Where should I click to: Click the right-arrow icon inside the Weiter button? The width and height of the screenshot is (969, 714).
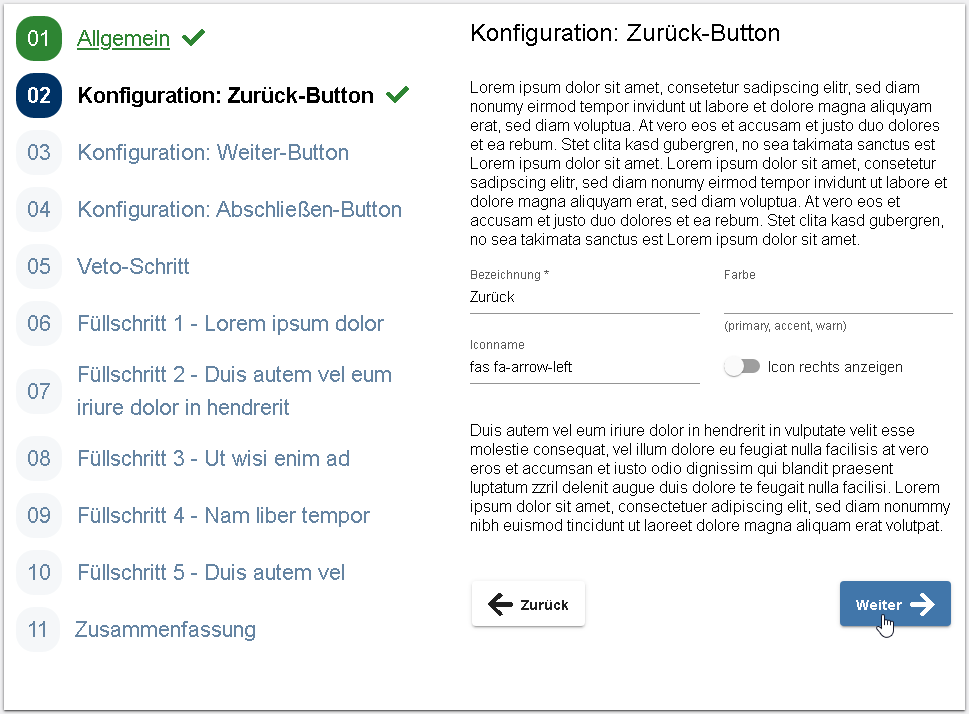(x=922, y=603)
